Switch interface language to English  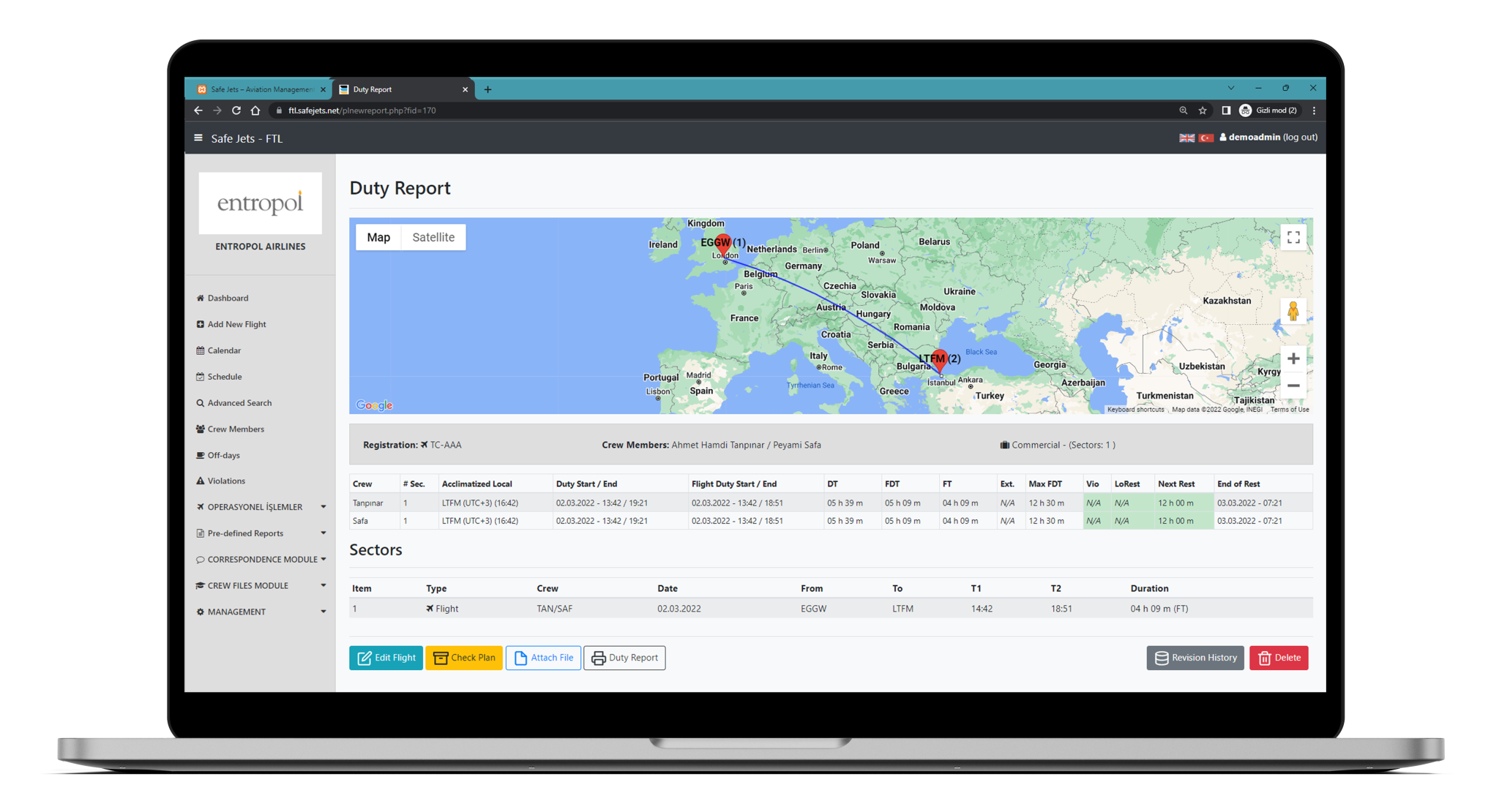click(1186, 138)
